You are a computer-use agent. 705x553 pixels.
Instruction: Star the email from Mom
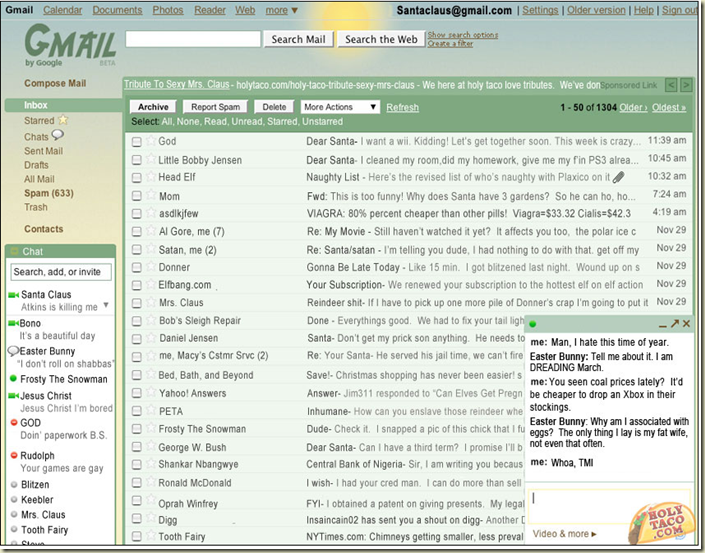pos(151,195)
